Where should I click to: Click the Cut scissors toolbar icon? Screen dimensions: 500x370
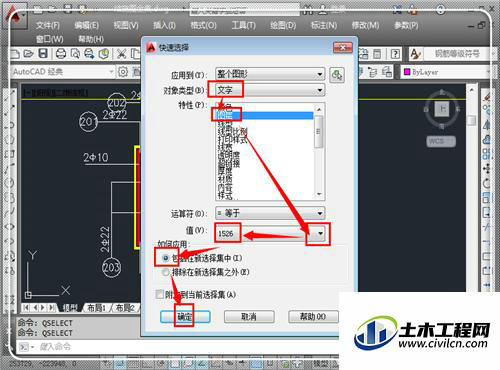point(121,54)
